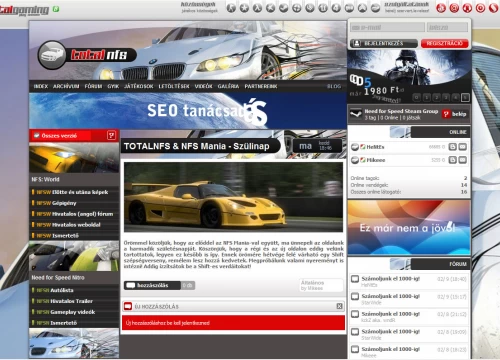Click the round status icon before HellEs

point(355,147)
